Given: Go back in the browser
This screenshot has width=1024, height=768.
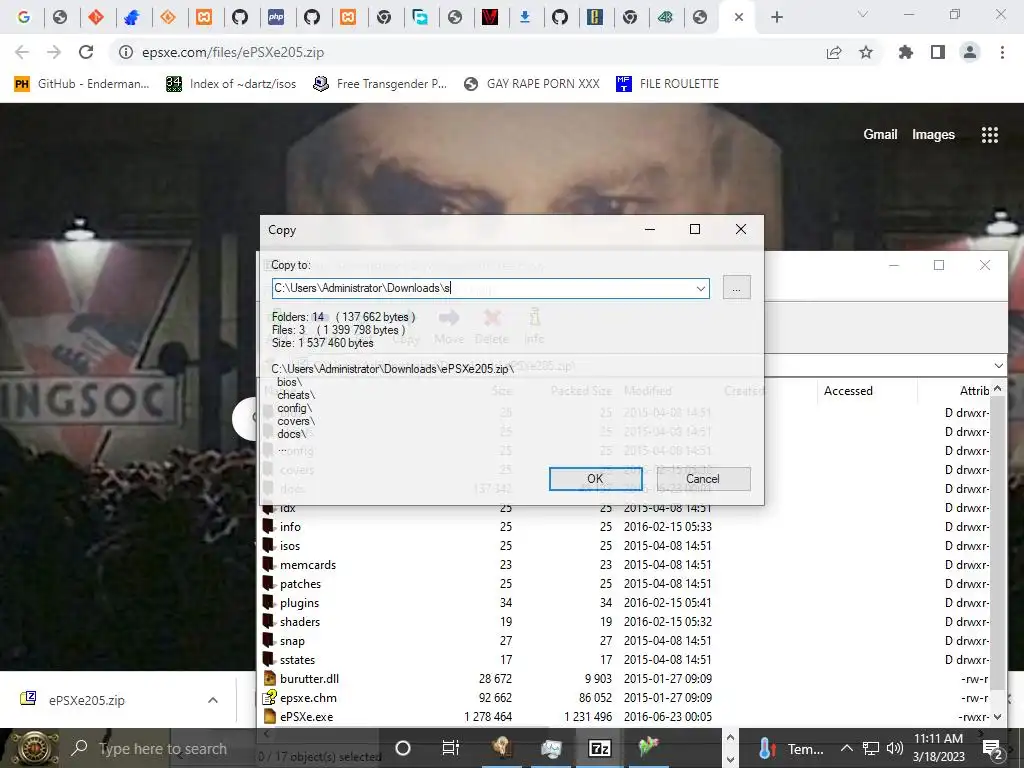Looking at the screenshot, I should (x=22, y=52).
